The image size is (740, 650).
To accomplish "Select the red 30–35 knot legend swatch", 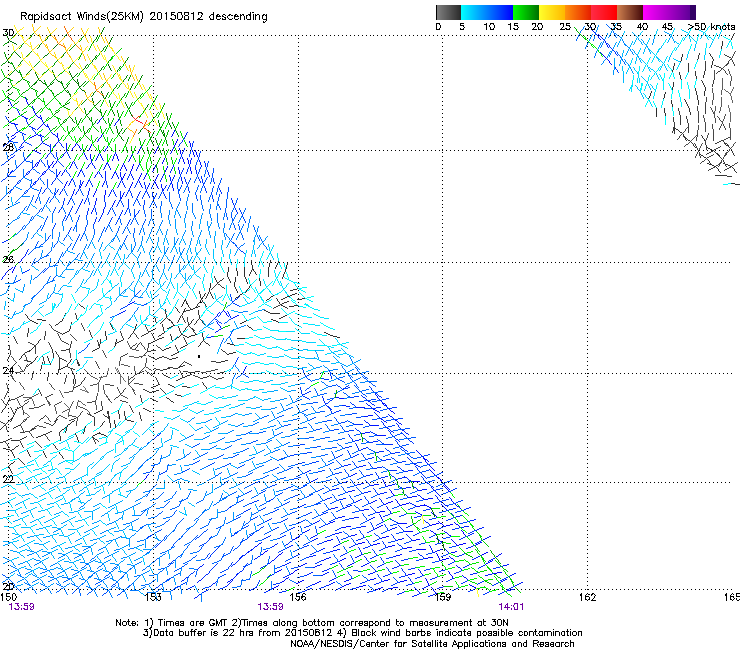I will tap(604, 12).
